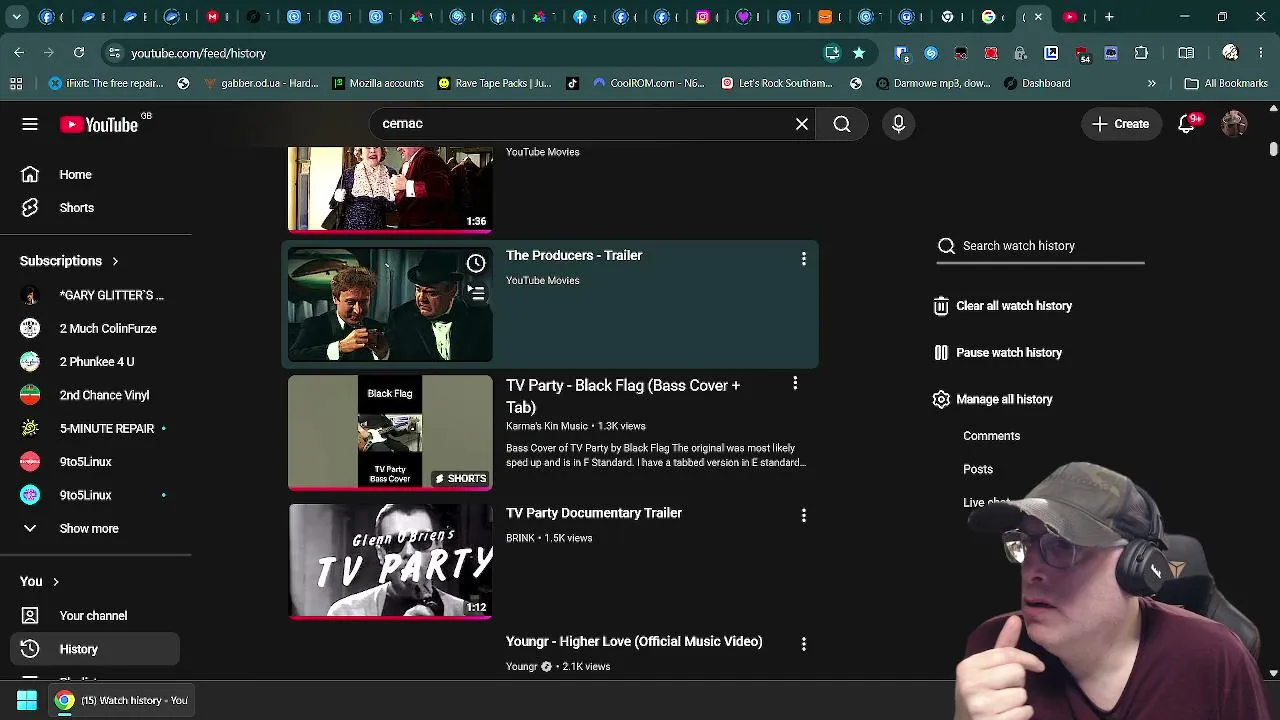The image size is (1280, 720).
Task: Open options menu for The Producers - Trailer
Action: point(803,259)
